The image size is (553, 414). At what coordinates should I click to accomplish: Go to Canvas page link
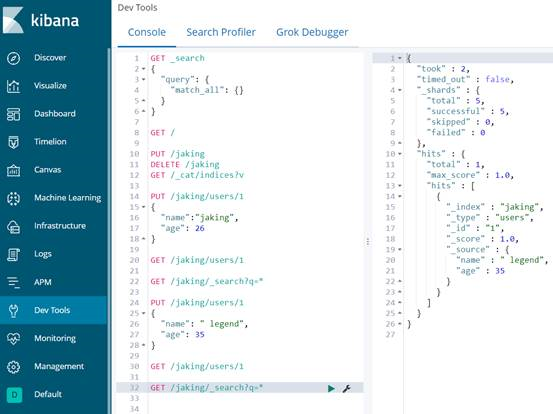coord(48,170)
